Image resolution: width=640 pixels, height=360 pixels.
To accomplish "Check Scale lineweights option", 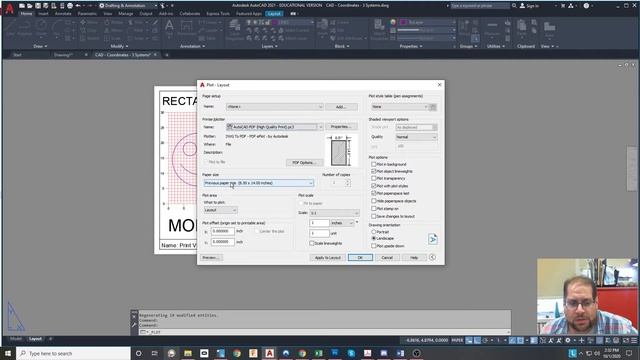I will [x=312, y=243].
